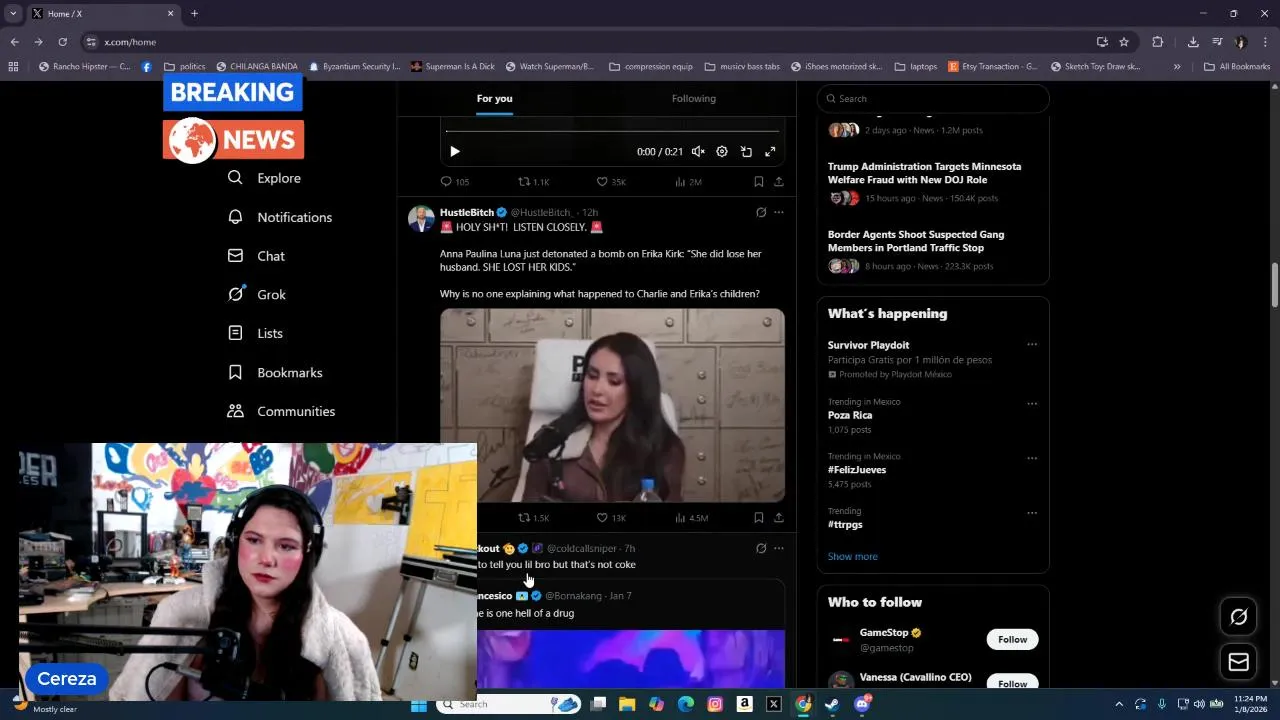Toggle picture-in-picture on video player
Screen dimensions: 1280x720
click(x=746, y=152)
